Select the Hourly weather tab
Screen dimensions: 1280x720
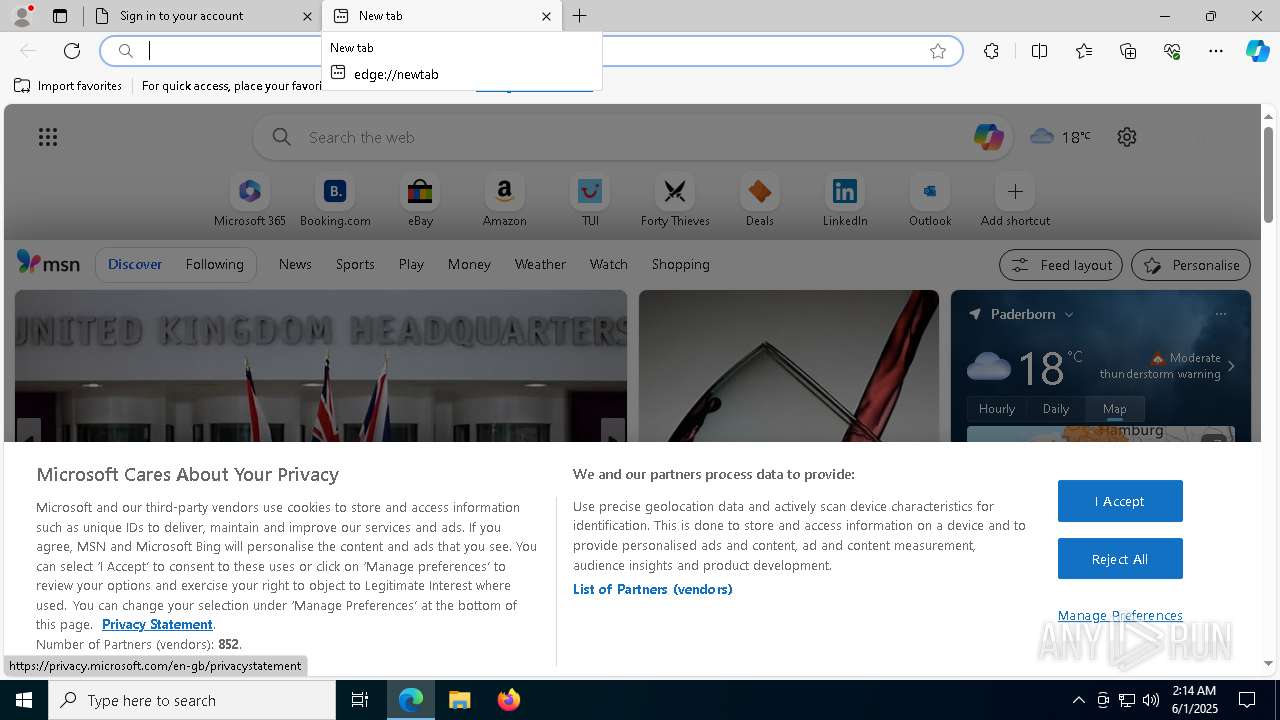point(997,408)
